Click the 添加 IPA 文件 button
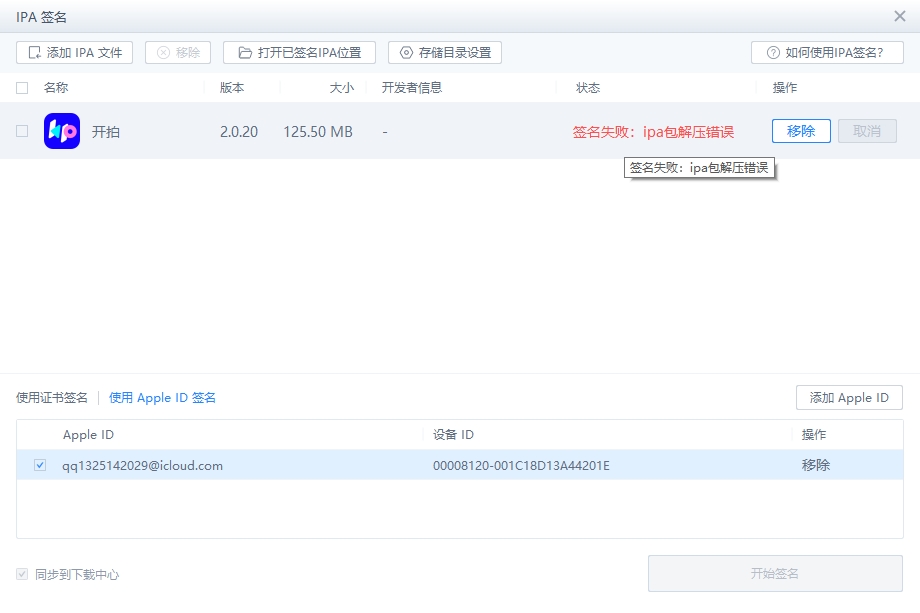The image size is (920, 613). click(x=74, y=53)
